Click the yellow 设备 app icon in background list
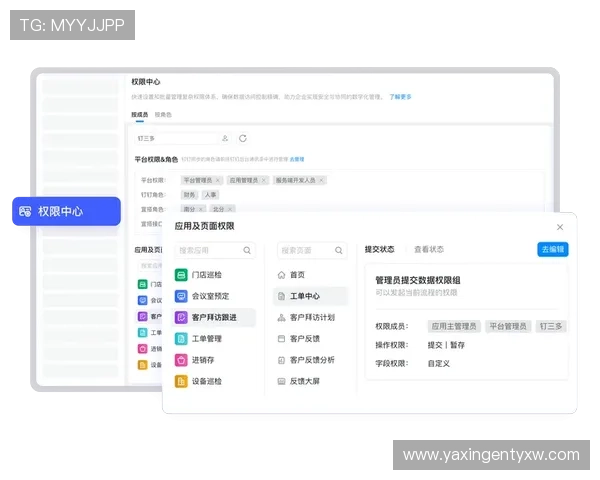The width and height of the screenshot is (600, 480). point(142,365)
